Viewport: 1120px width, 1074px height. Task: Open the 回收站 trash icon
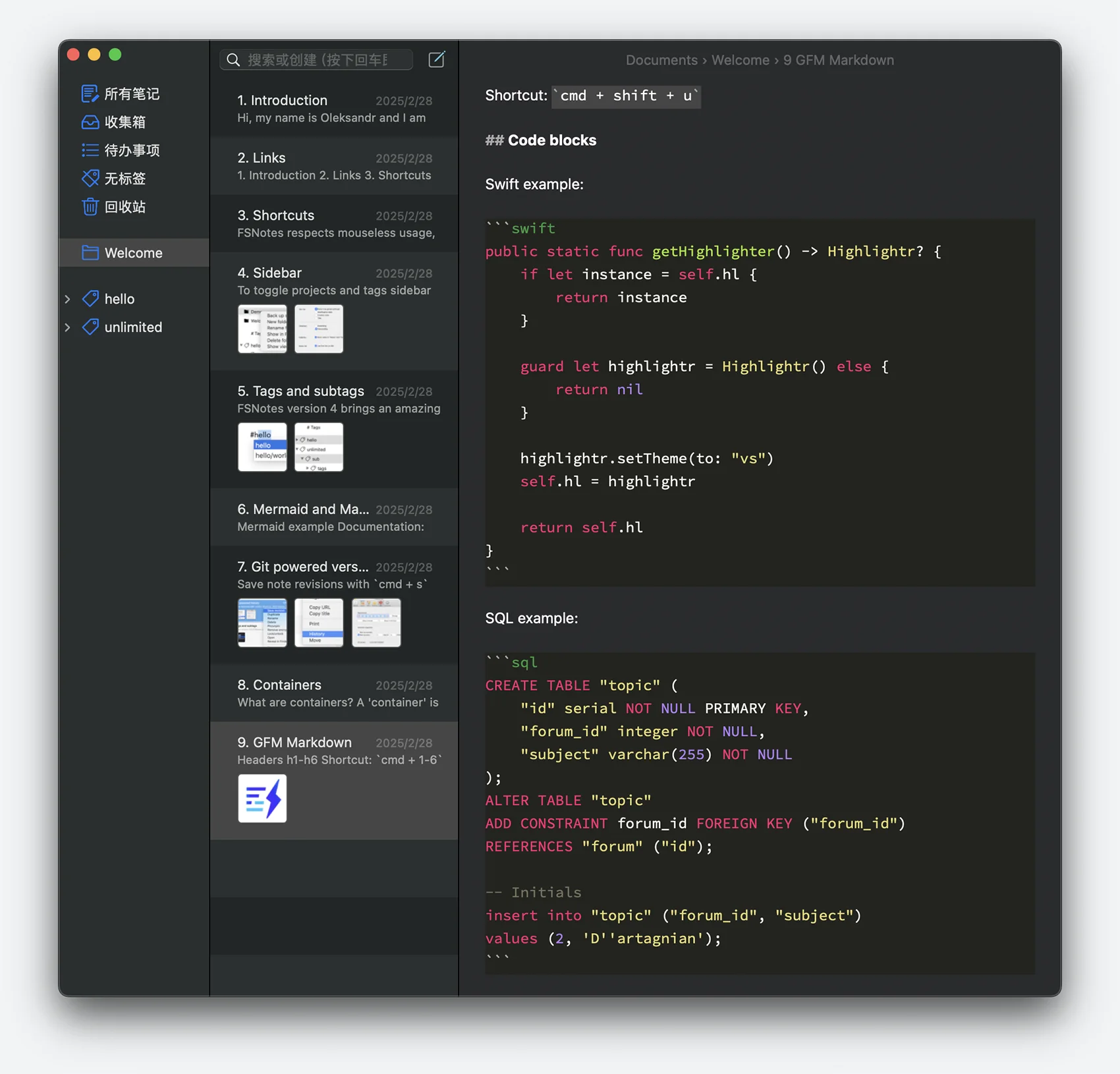[x=90, y=207]
